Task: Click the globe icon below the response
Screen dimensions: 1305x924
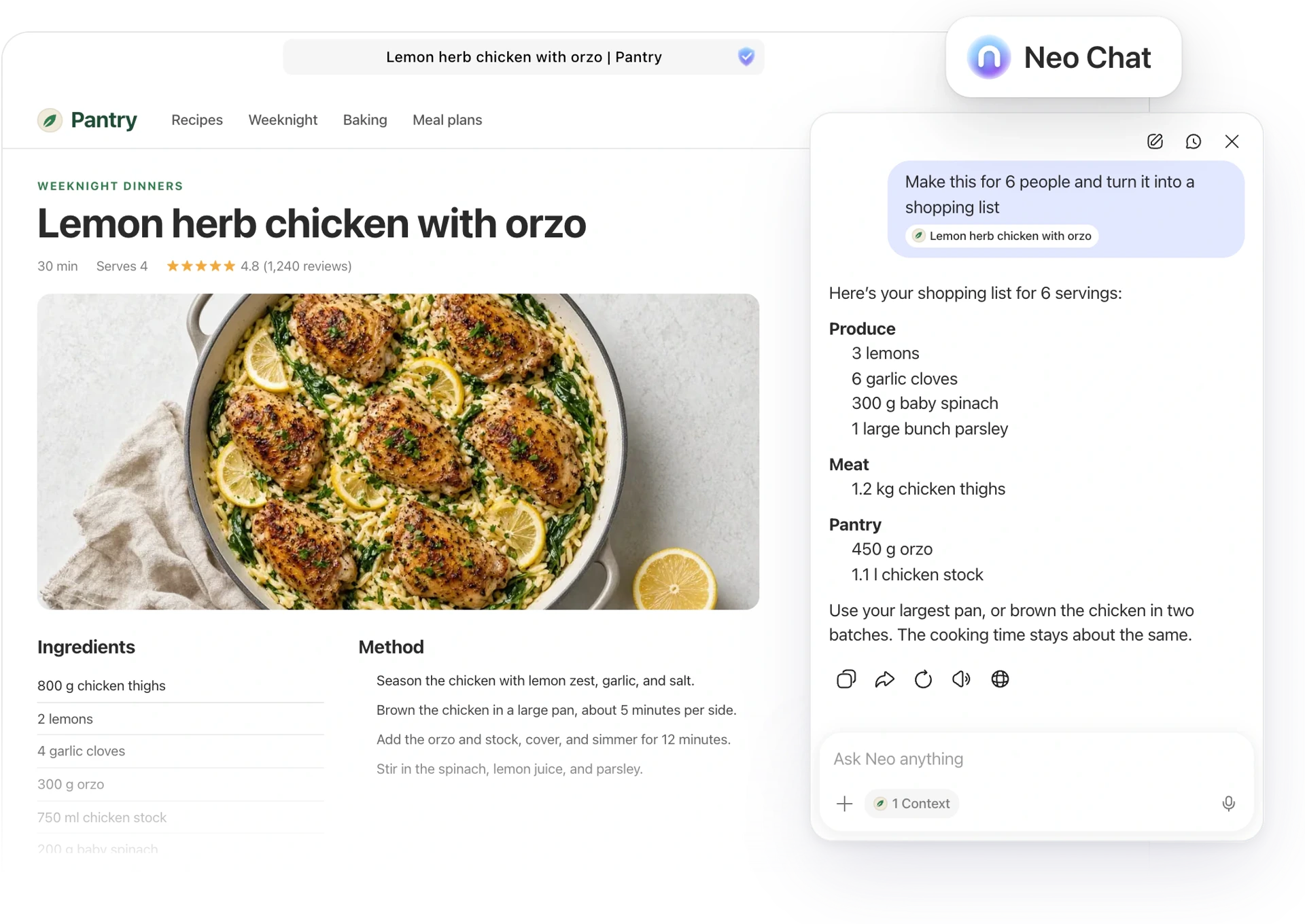Action: (x=1000, y=679)
